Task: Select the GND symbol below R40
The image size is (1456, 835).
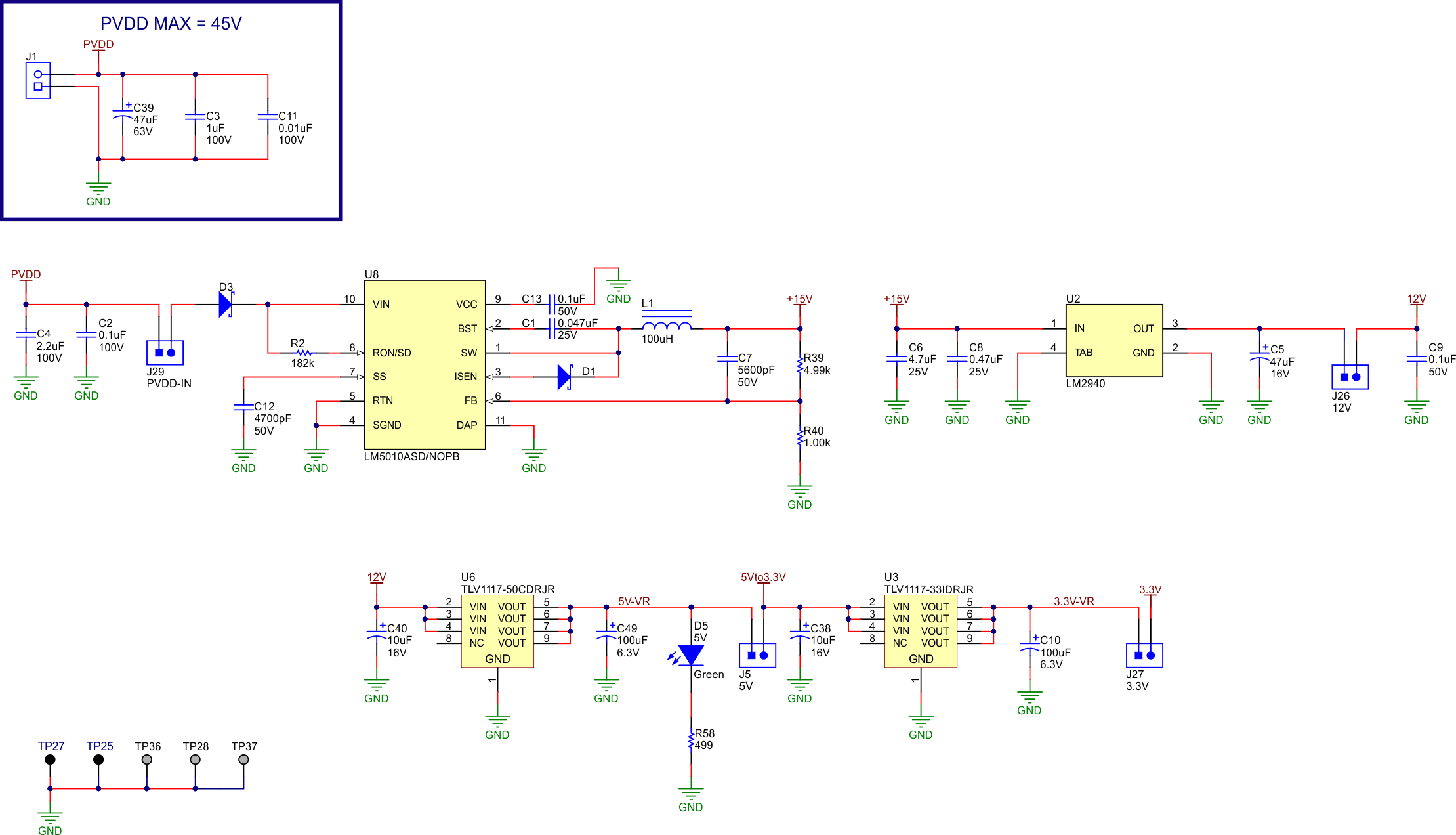Action: 800,497
